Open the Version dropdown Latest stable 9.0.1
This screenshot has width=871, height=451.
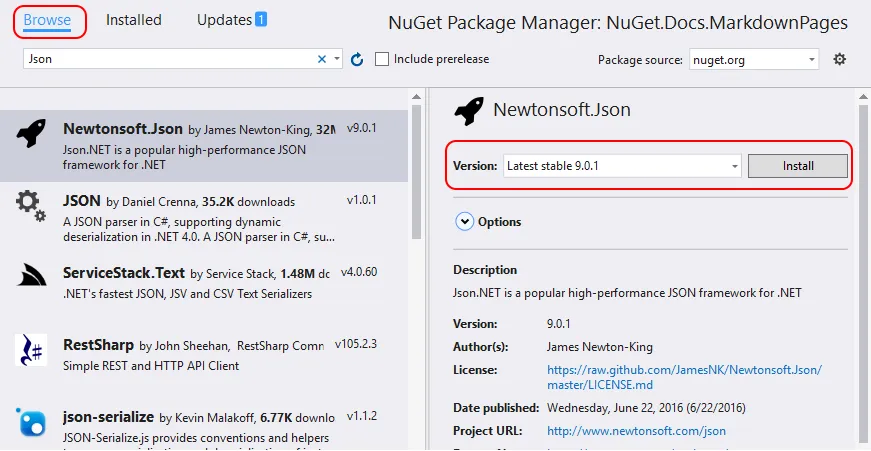[622, 166]
